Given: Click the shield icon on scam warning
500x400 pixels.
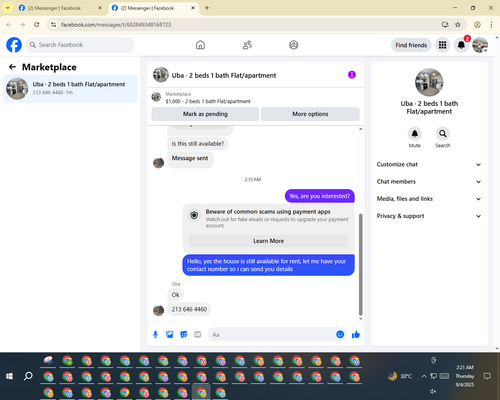Looking at the screenshot, I should pyautogui.click(x=194, y=215).
